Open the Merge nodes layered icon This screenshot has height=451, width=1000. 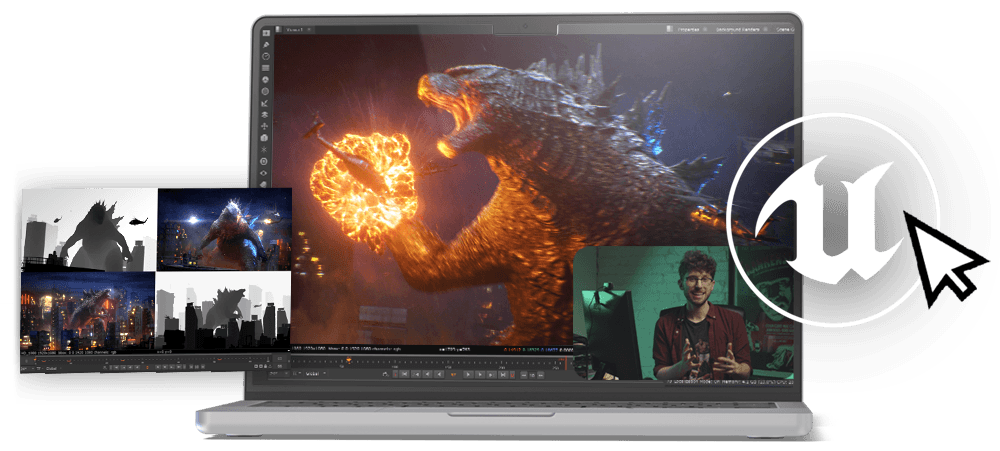(265, 115)
